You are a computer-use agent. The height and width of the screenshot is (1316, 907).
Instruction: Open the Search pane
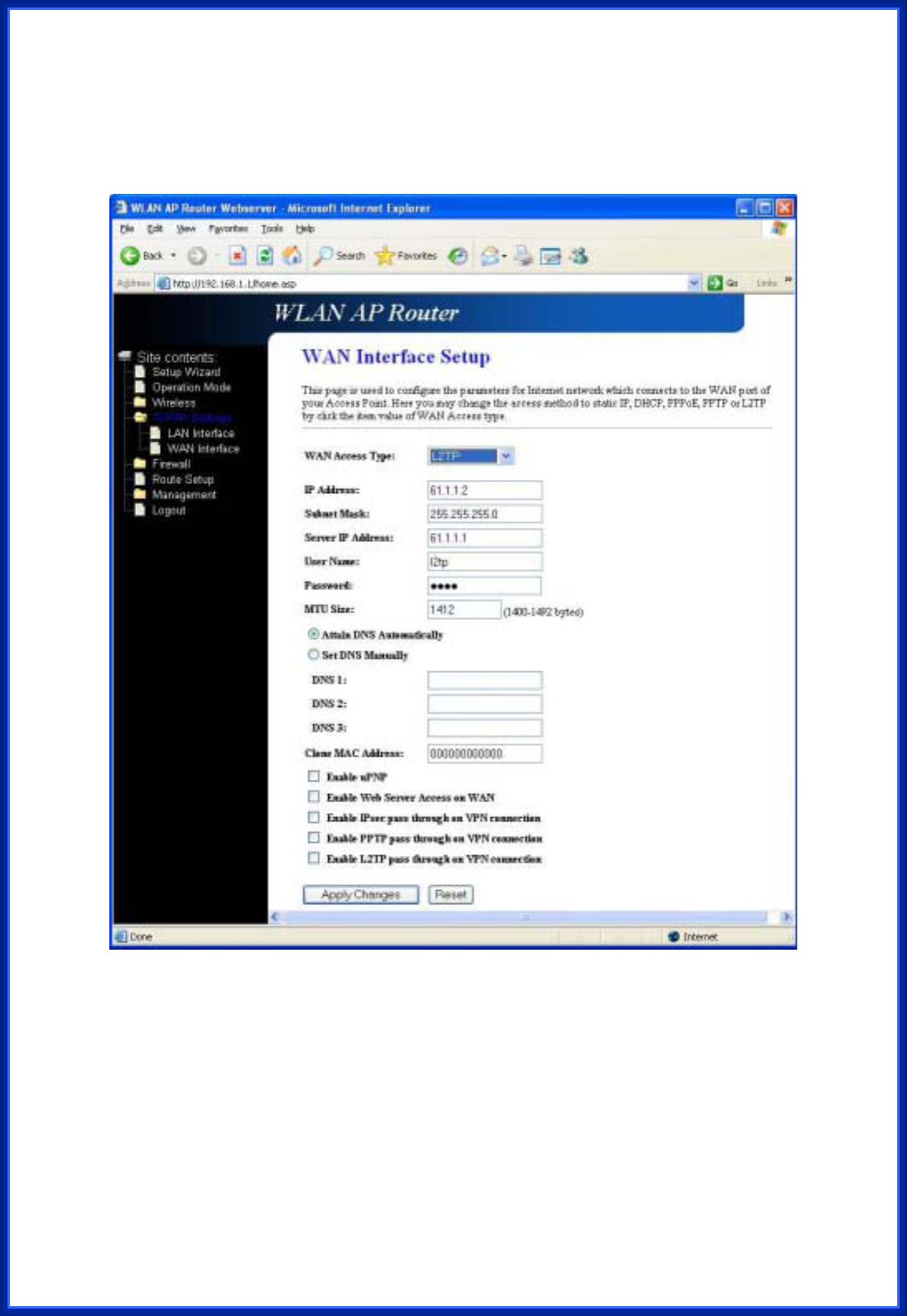340,256
